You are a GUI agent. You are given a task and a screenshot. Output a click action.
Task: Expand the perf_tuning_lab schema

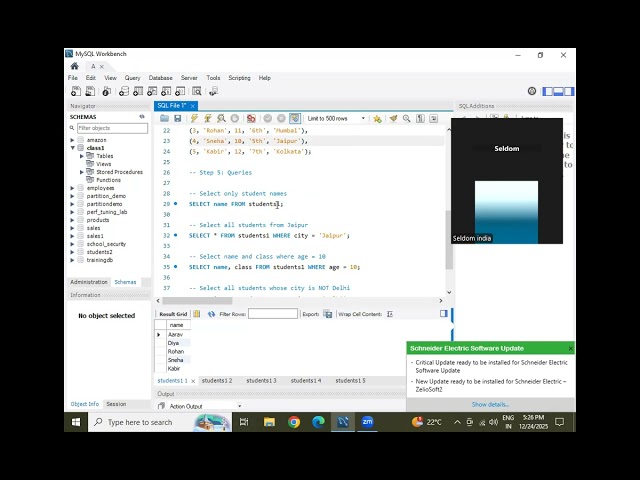pos(72,212)
